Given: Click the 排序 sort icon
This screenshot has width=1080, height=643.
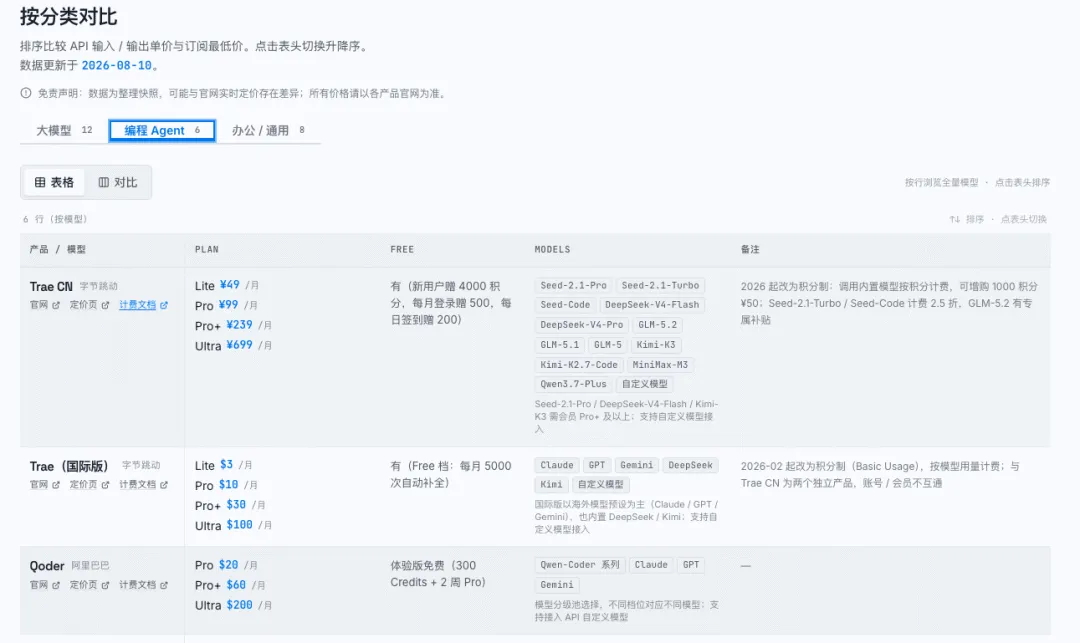Looking at the screenshot, I should coord(955,219).
